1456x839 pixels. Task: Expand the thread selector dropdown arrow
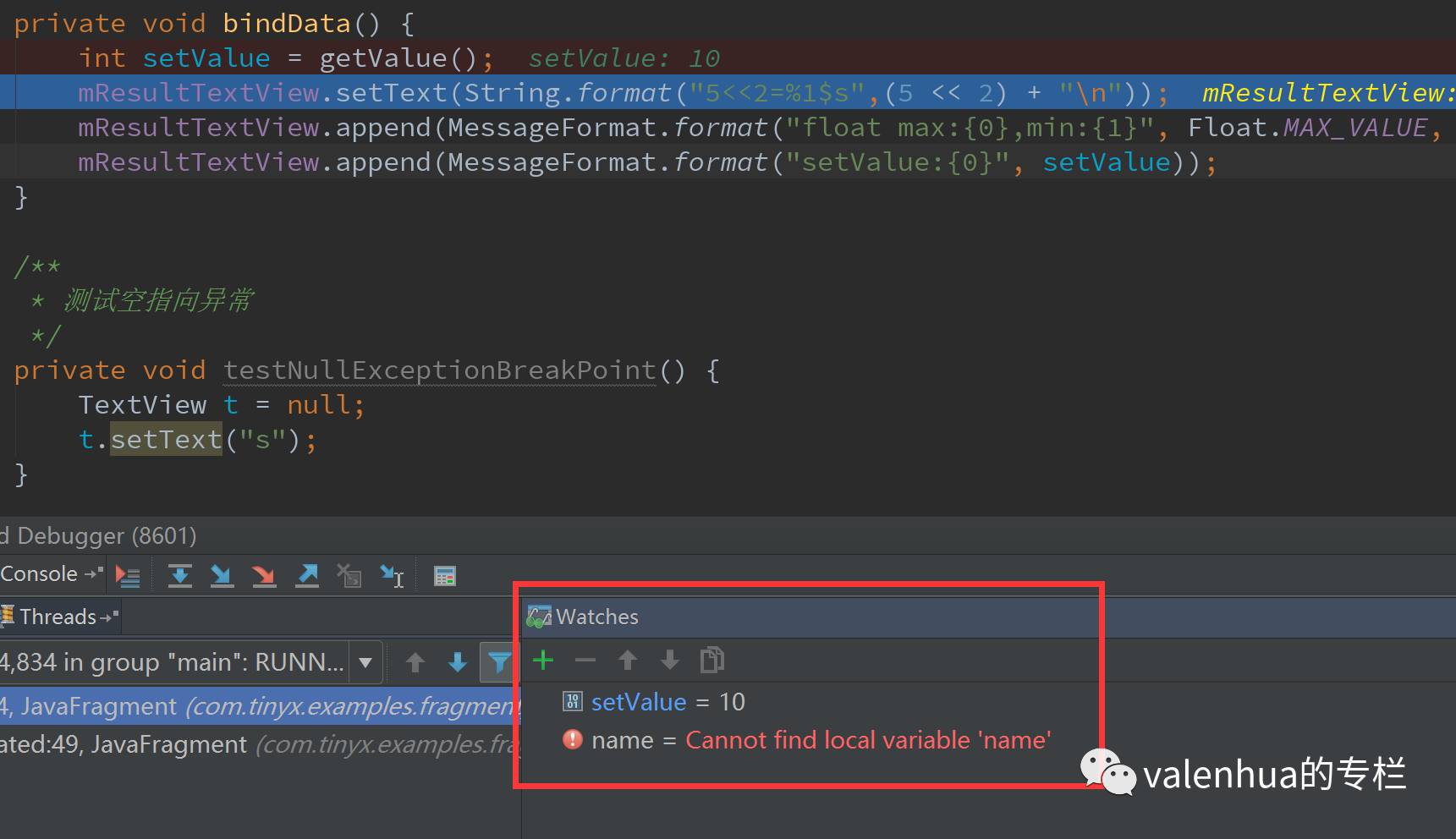[365, 661]
